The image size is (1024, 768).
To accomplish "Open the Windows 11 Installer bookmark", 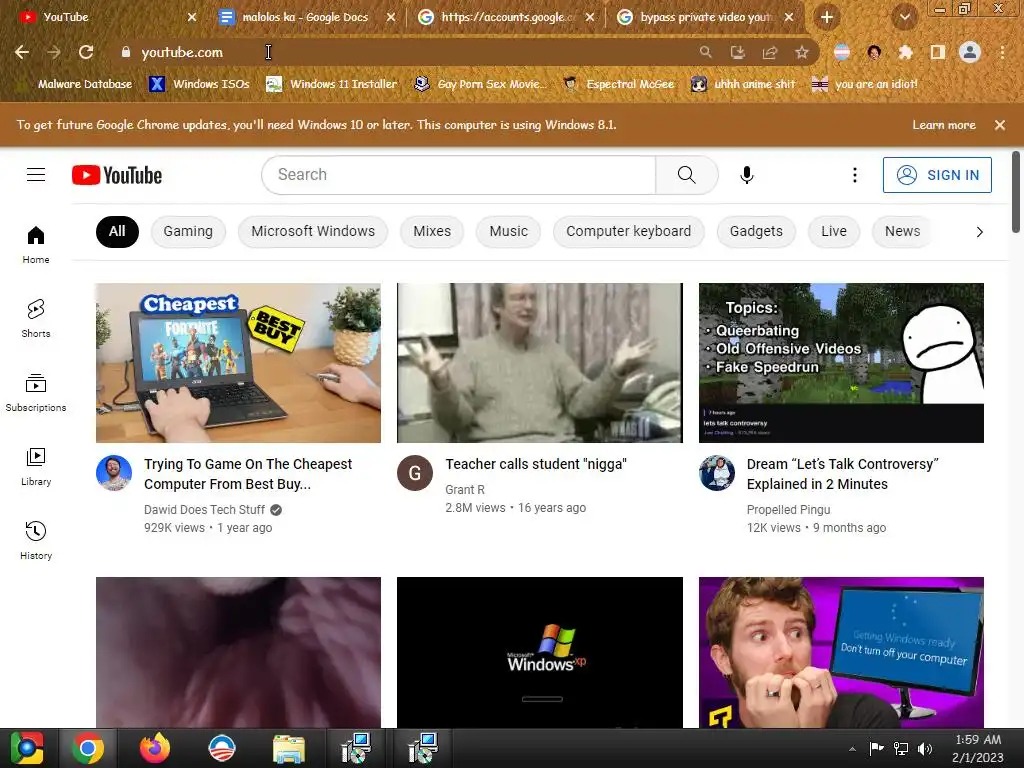I will [332, 84].
